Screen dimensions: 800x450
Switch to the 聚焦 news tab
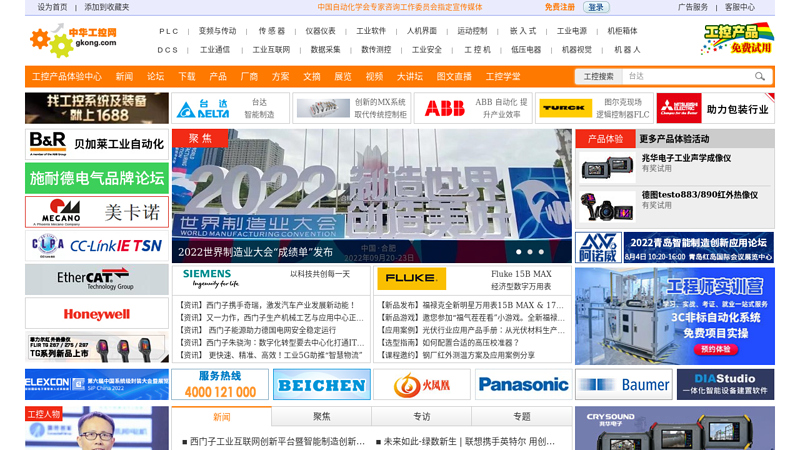tap(321, 416)
